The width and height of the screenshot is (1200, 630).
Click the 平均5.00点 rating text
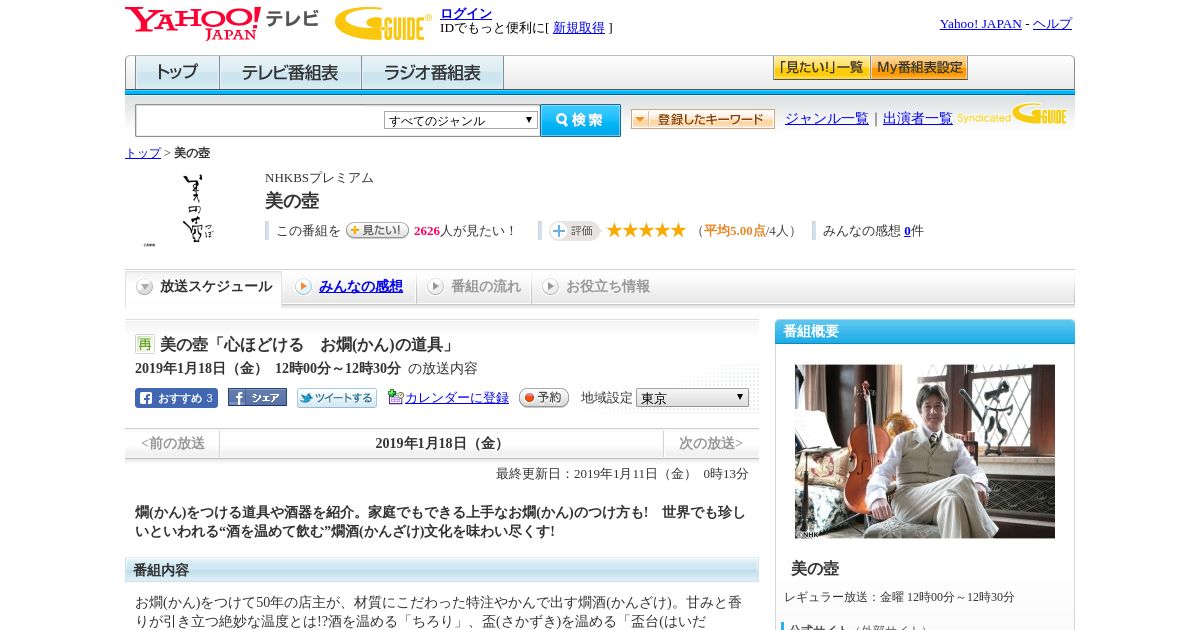coord(735,231)
